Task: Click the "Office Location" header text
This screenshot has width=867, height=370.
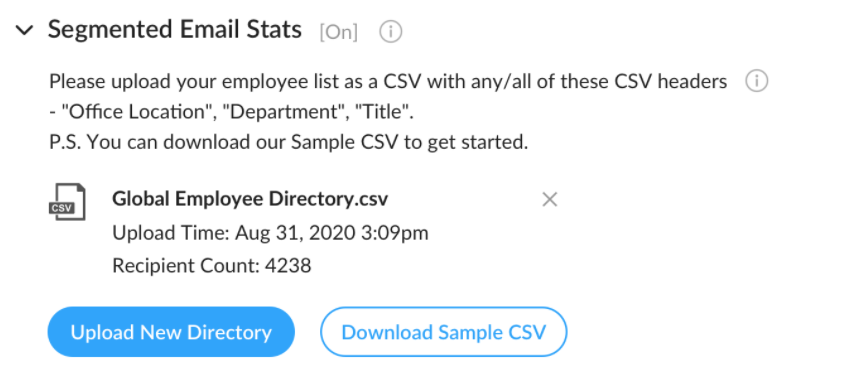Action: point(135,112)
